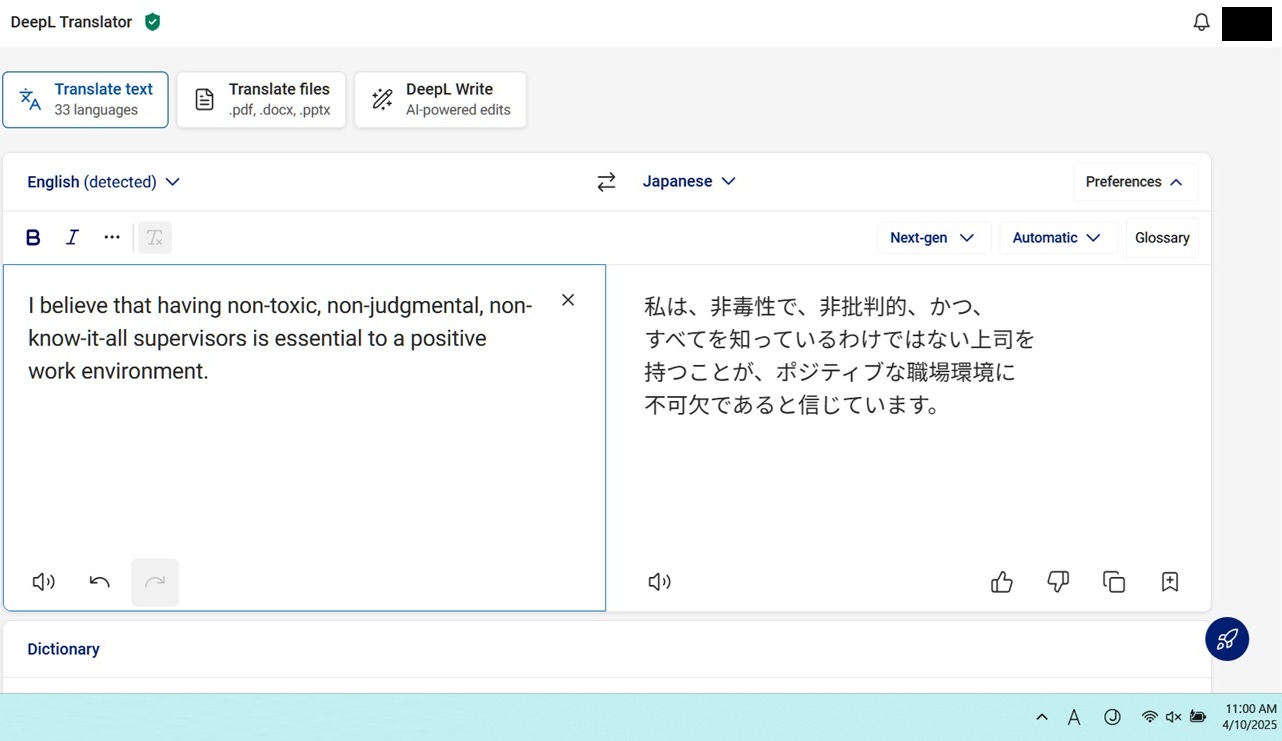Click the floating rocket button
Image resolution: width=1282 pixels, height=741 pixels.
(x=1227, y=639)
